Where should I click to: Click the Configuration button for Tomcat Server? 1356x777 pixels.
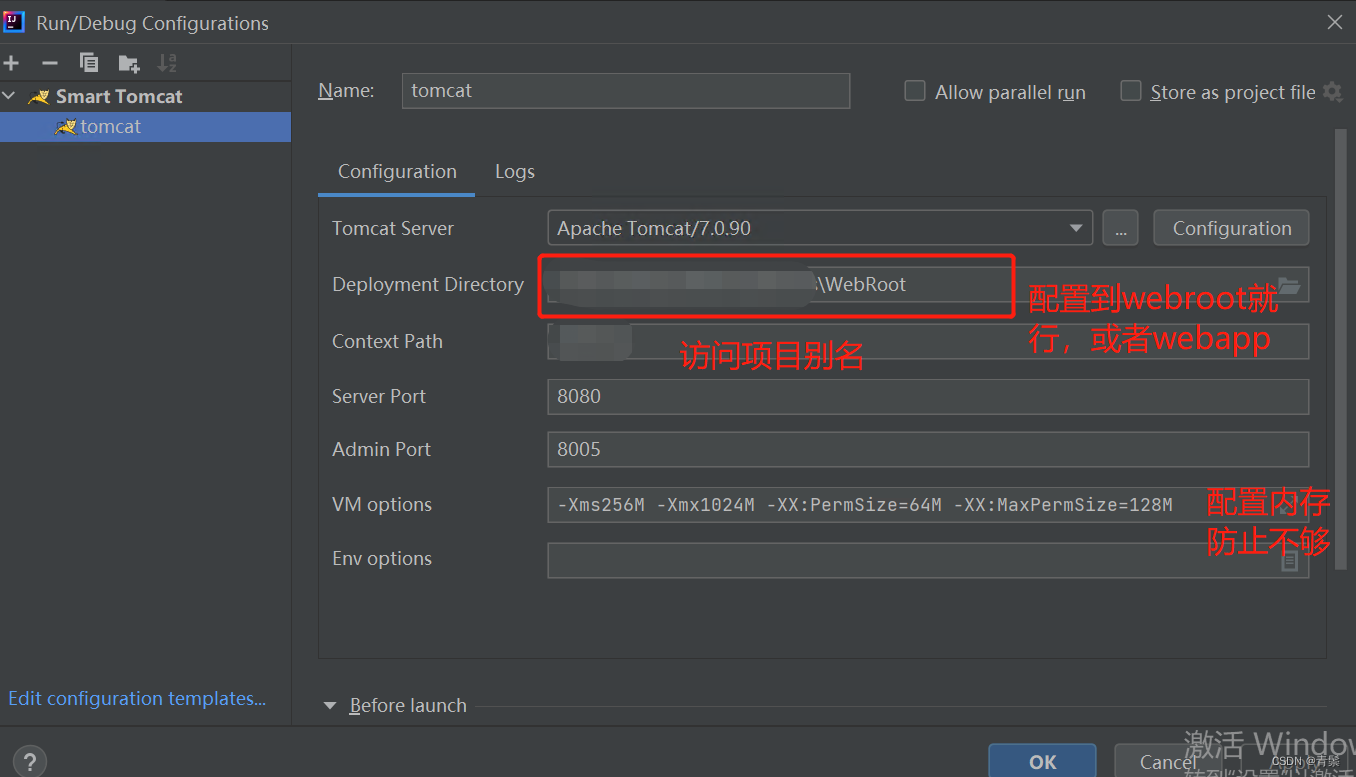(x=1231, y=228)
